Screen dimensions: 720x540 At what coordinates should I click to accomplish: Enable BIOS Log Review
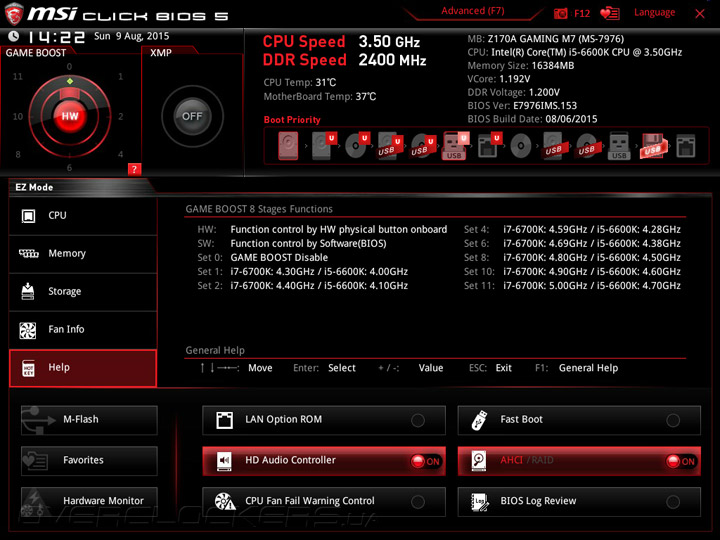[579, 501]
